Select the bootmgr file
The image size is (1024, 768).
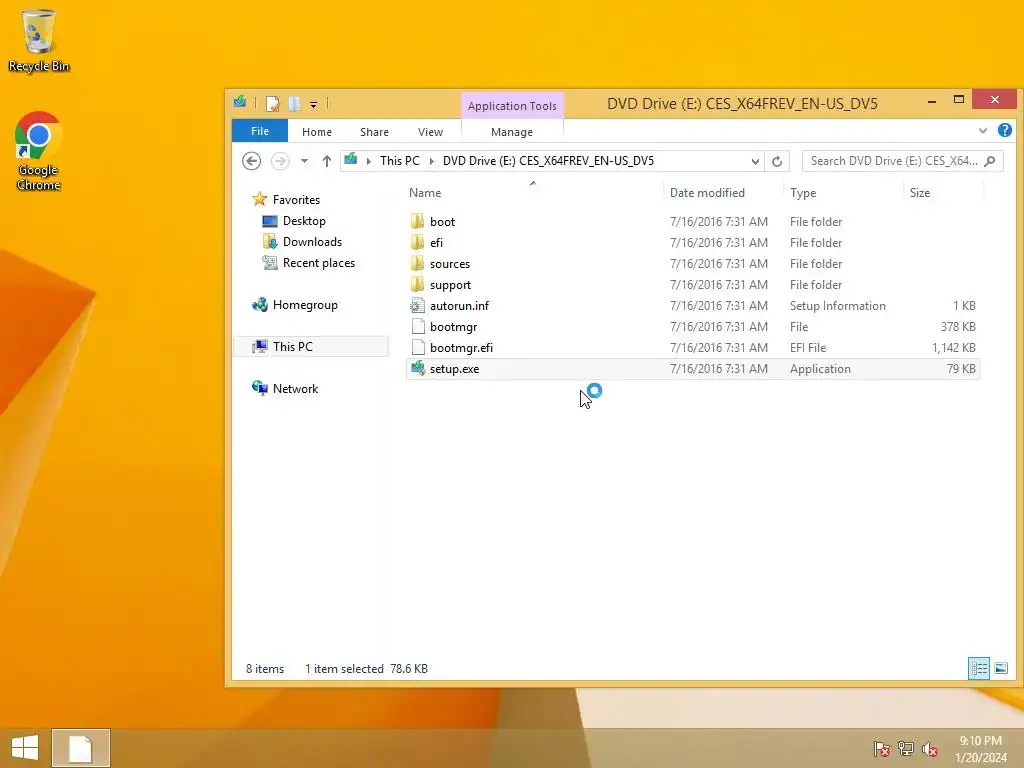tap(444, 327)
